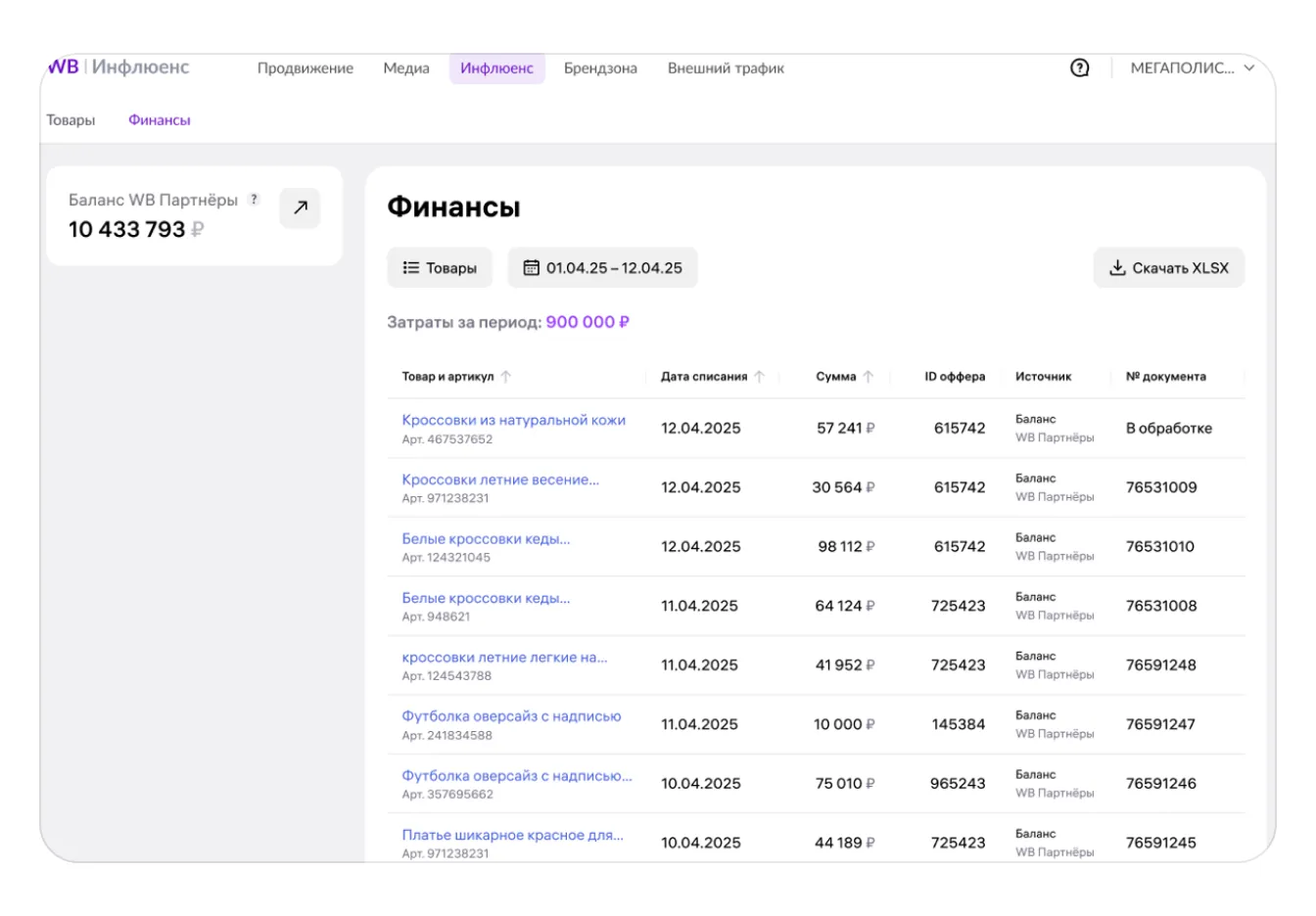Click the sum 57 241 ₽ cell
Screen dimensions: 1316x916
tap(846, 428)
